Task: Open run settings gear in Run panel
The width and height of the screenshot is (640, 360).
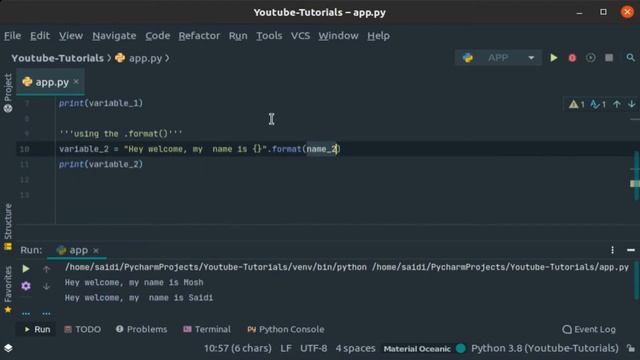Action: 26,286
